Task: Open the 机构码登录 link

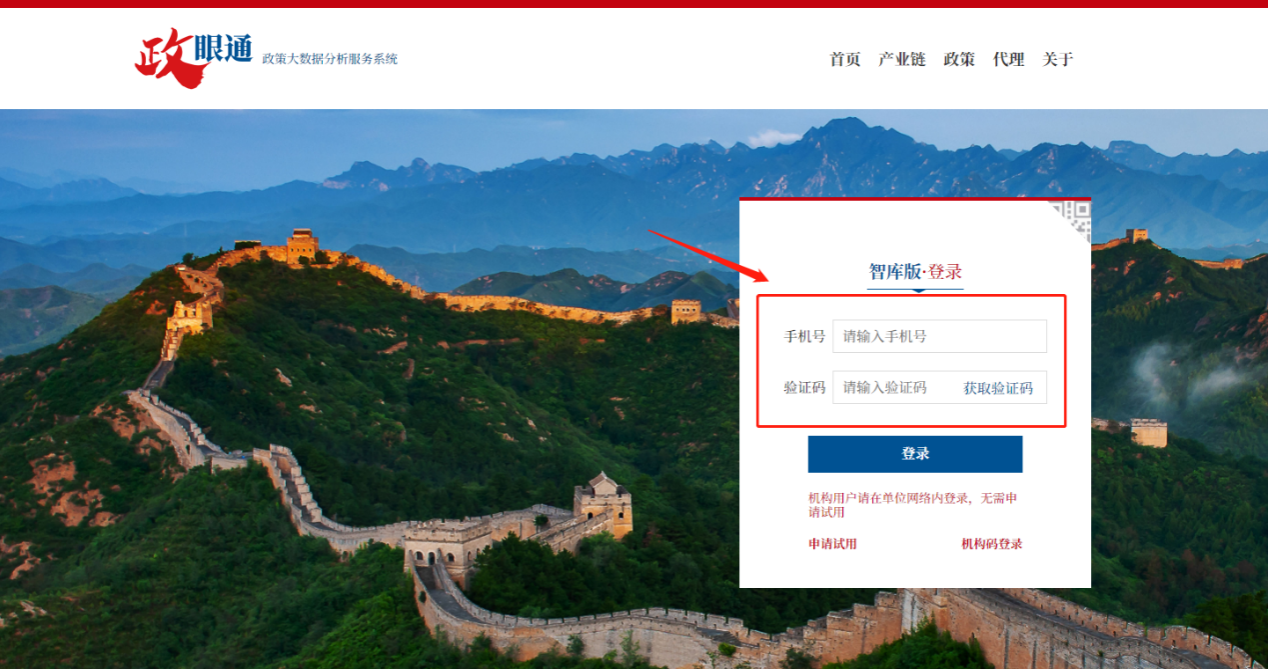Action: click(992, 544)
